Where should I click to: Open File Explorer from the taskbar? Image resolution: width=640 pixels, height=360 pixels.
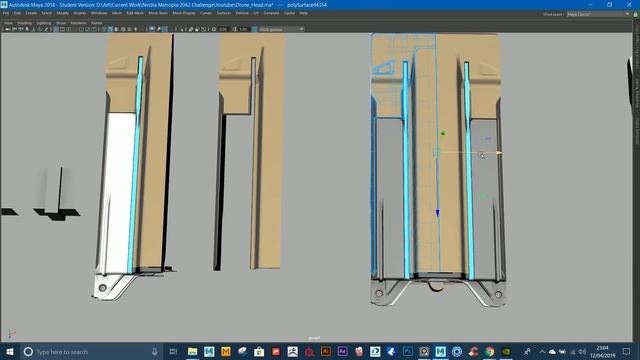pos(193,351)
